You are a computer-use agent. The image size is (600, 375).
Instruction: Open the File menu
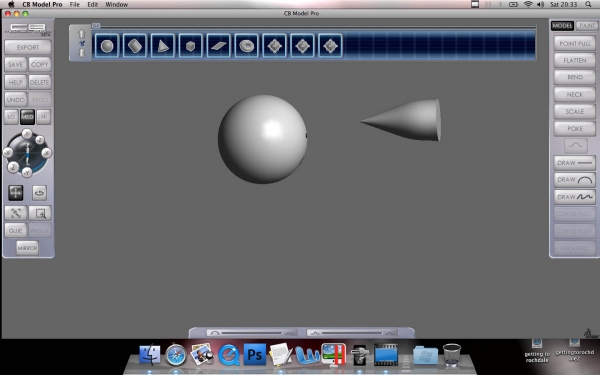[x=75, y=4]
